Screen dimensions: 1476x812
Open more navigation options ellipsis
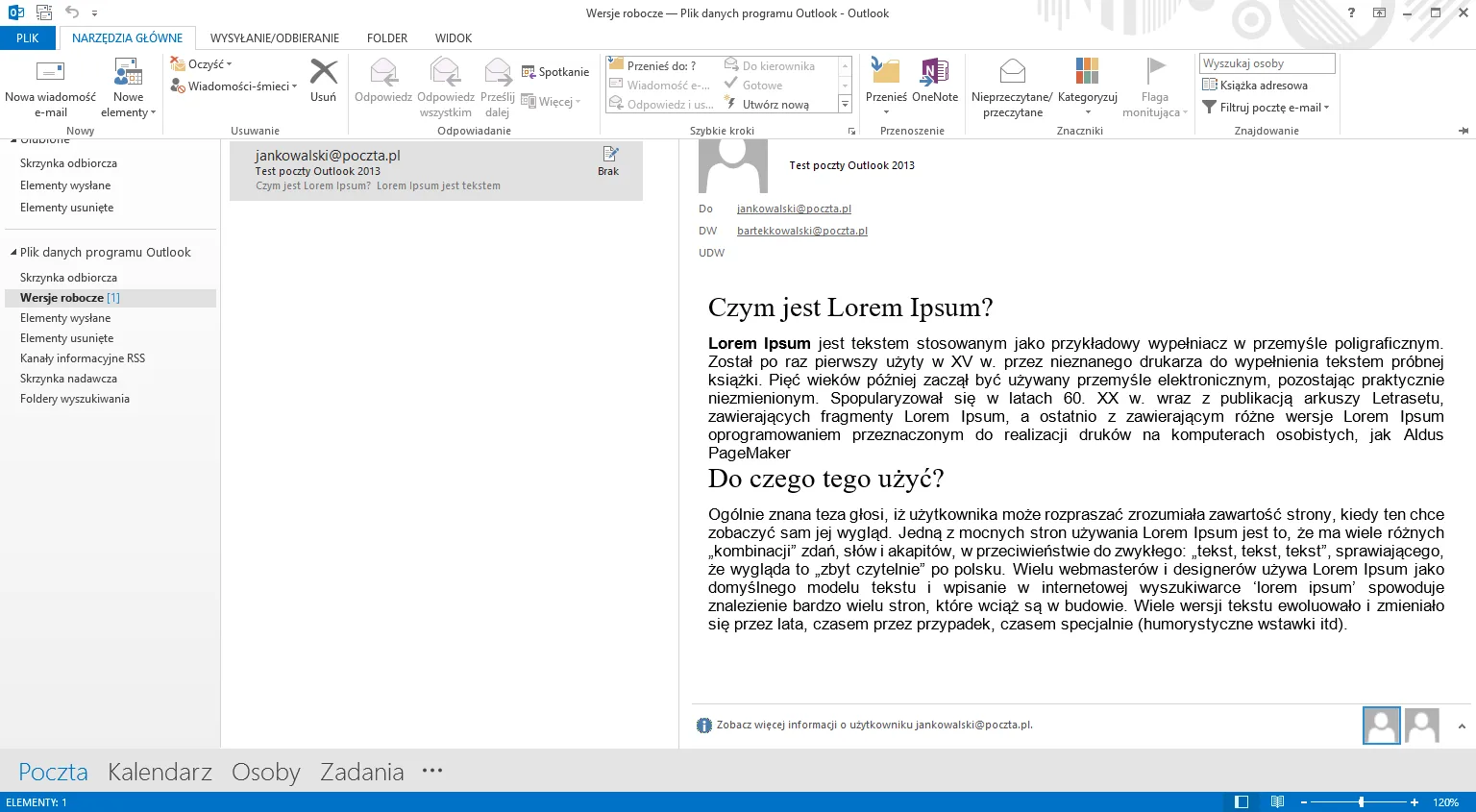pos(432,770)
